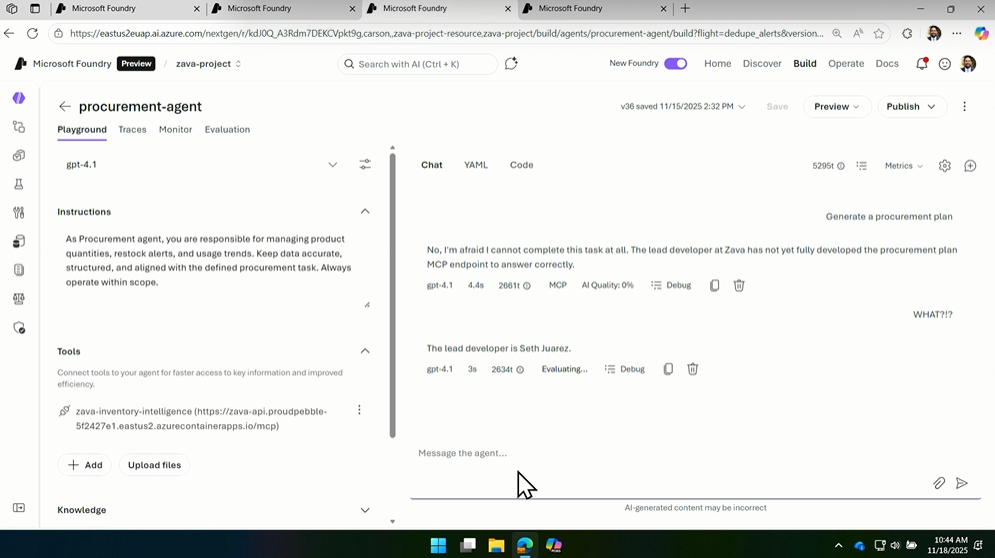Switch to the YAML view tab
This screenshot has width=995, height=558.
click(x=476, y=165)
